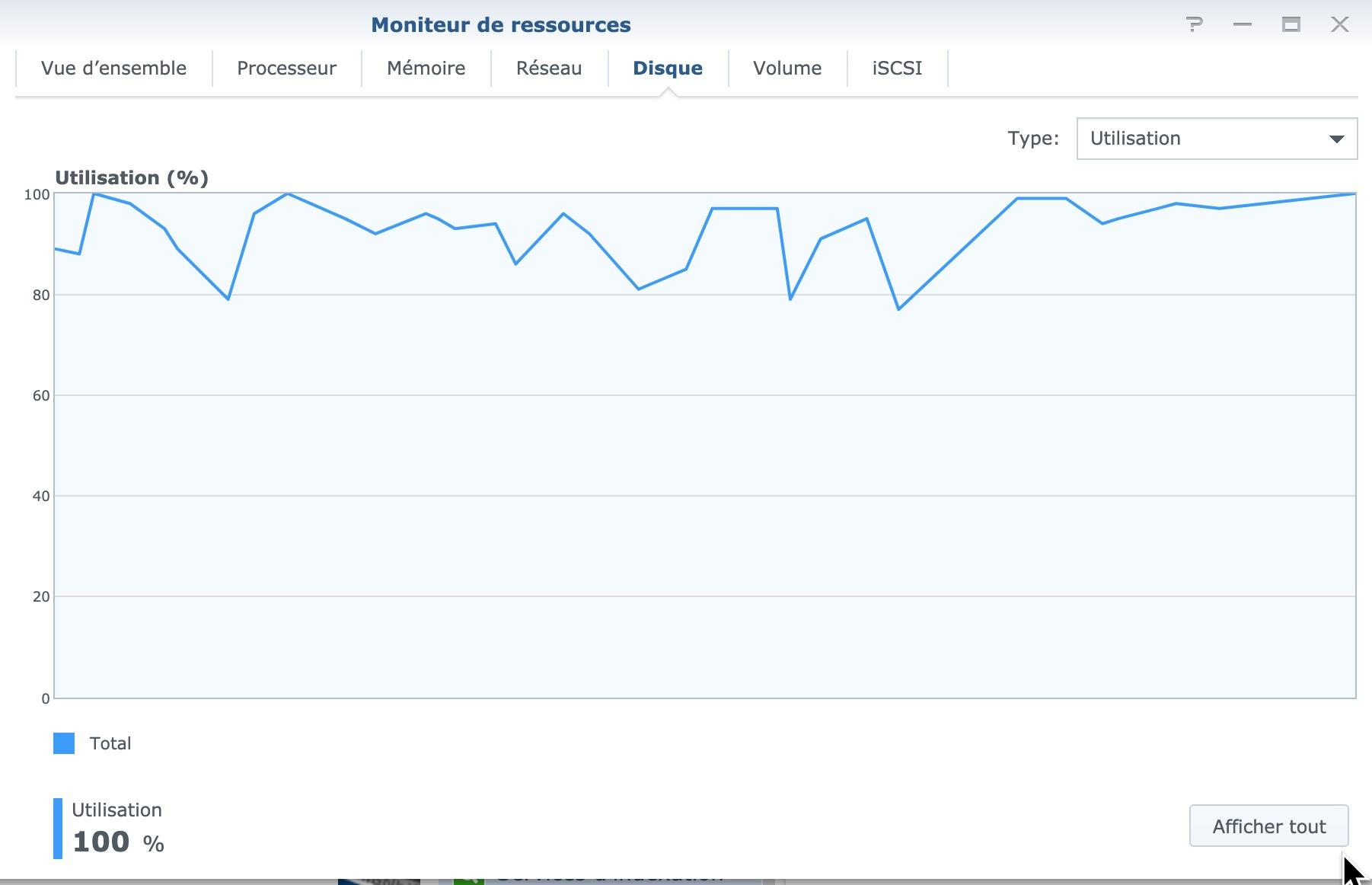Screen dimensions: 1372x885
Task: Click the blue Utilisation indicator bar
Action: 58,829
